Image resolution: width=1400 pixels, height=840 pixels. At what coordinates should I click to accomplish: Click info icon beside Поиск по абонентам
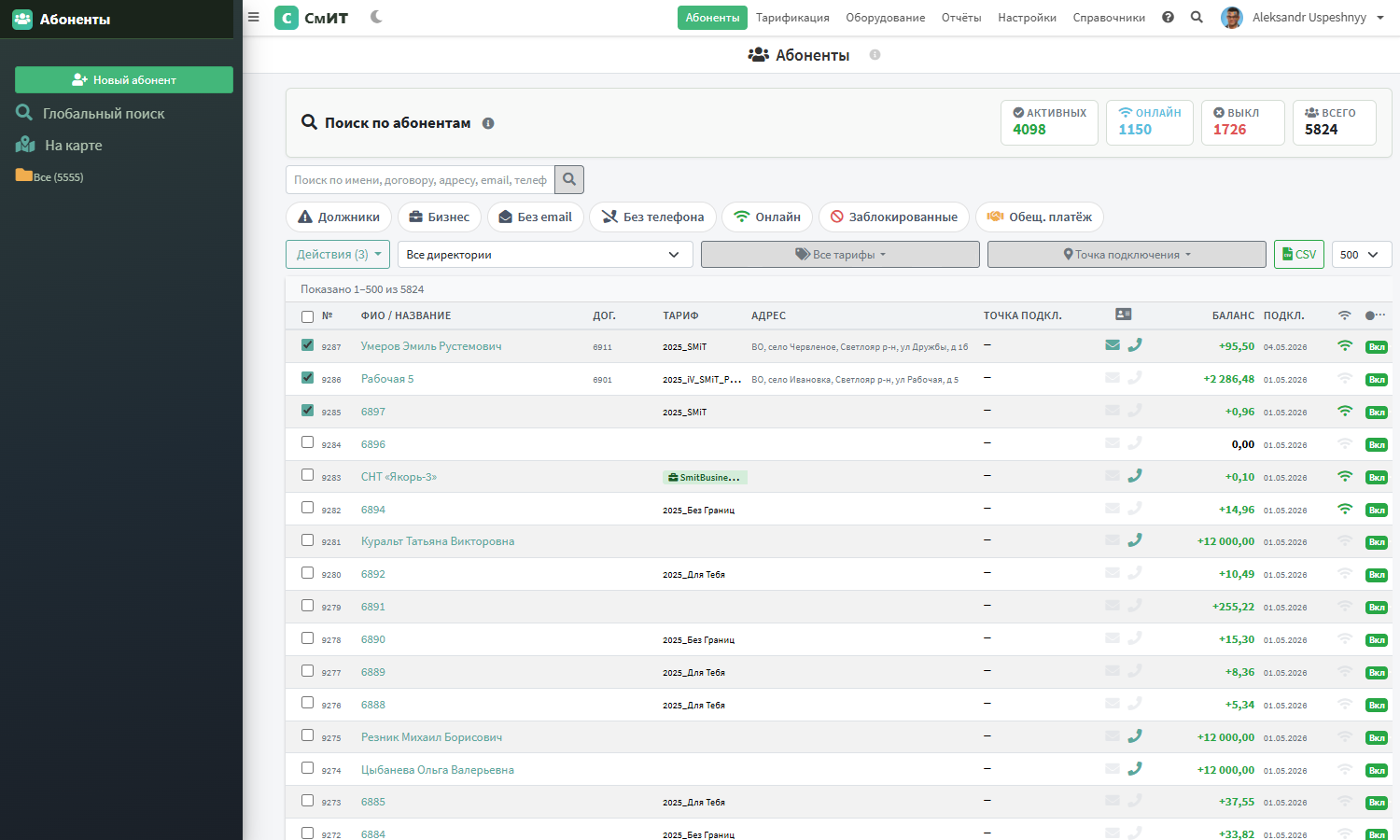488,123
